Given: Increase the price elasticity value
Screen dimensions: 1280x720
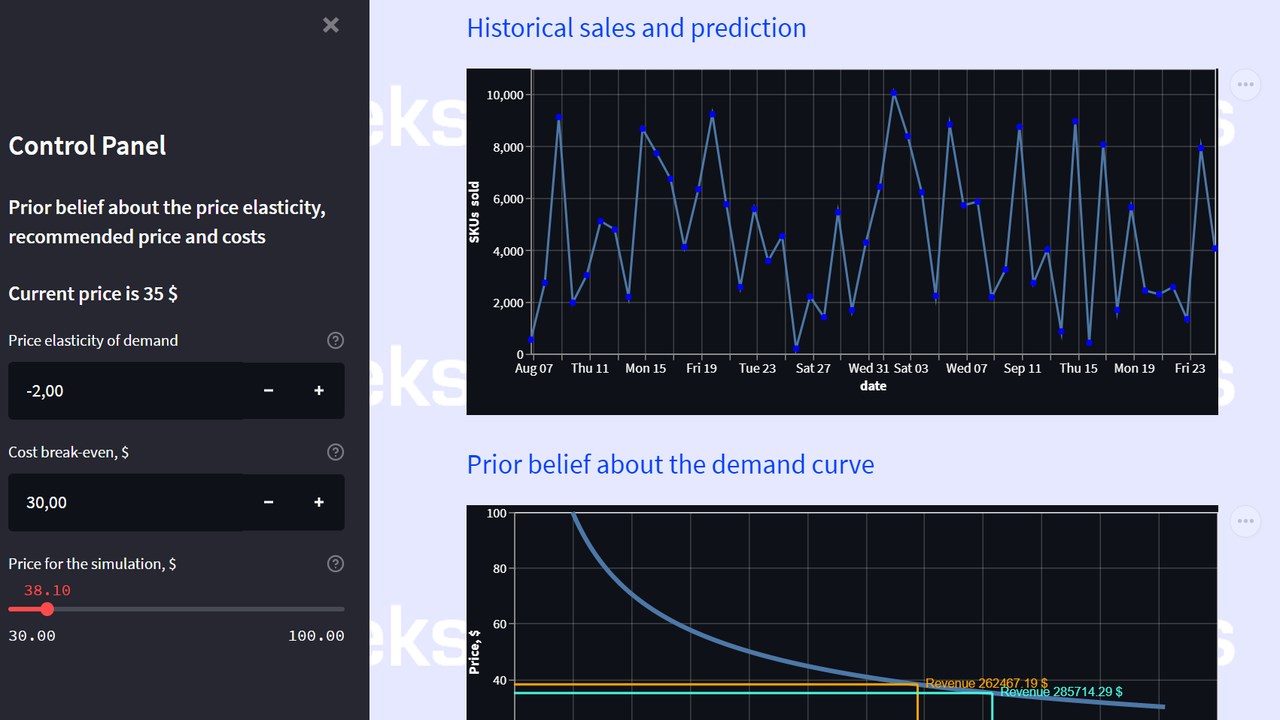Looking at the screenshot, I should (319, 391).
